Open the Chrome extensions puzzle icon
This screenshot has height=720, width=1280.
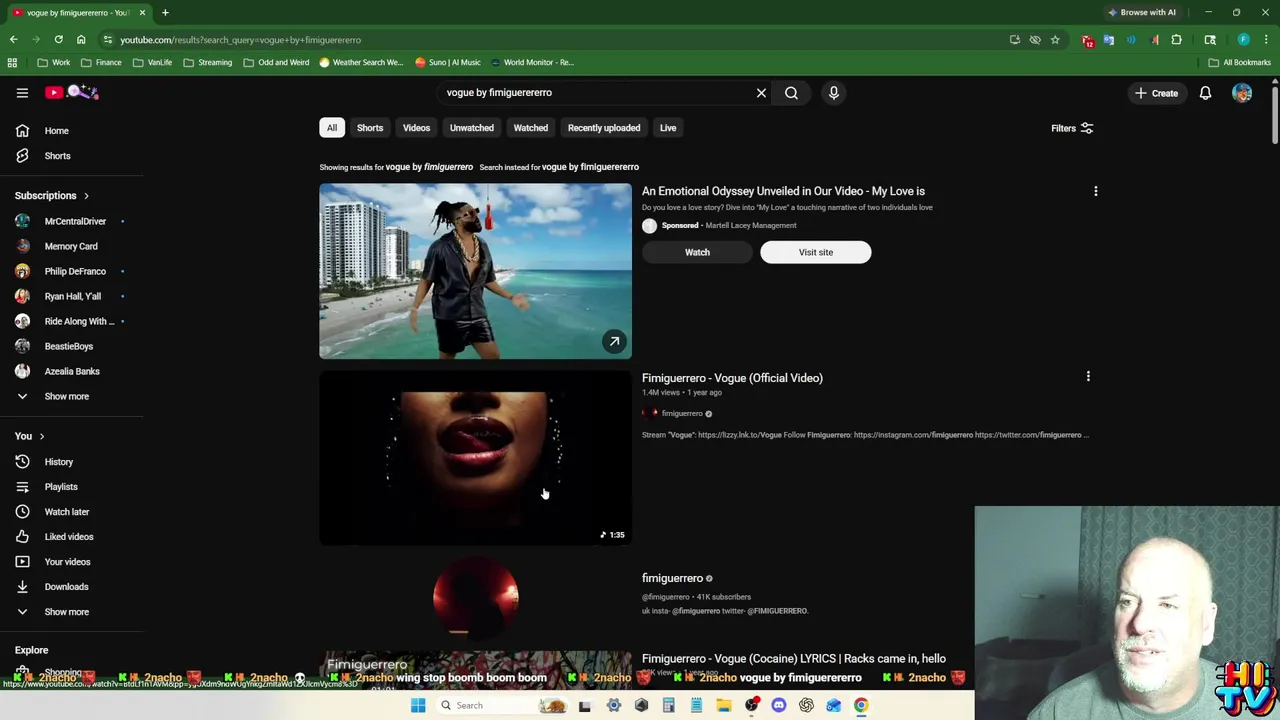pos(1176,40)
